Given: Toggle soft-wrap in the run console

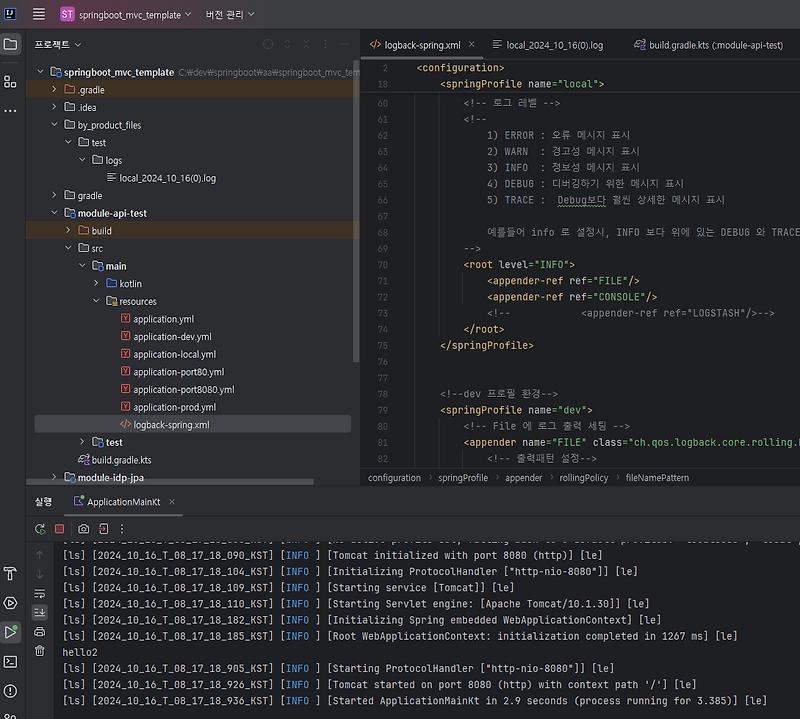Looking at the screenshot, I should click(40, 594).
